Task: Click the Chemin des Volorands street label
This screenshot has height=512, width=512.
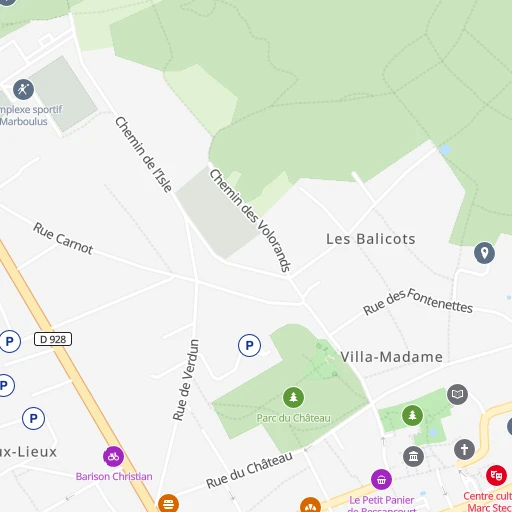Action: (x=251, y=220)
